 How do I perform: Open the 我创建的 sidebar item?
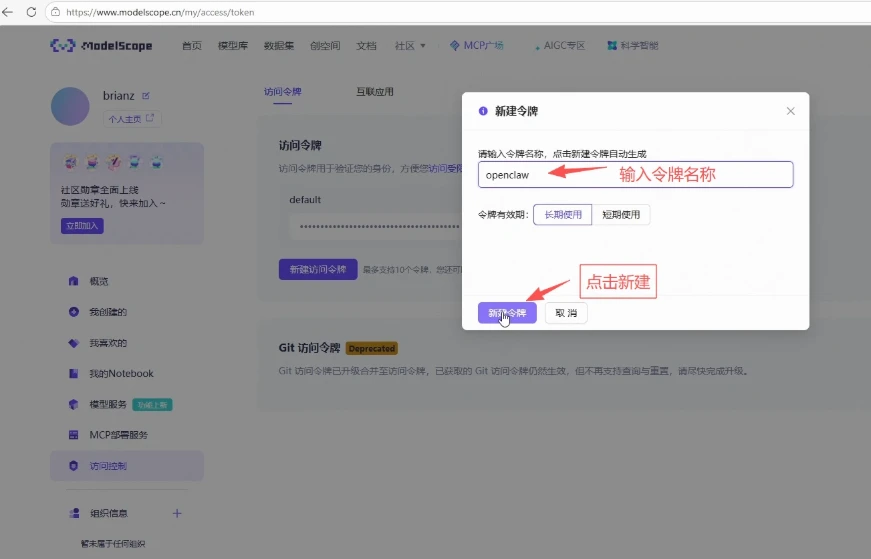[108, 312]
